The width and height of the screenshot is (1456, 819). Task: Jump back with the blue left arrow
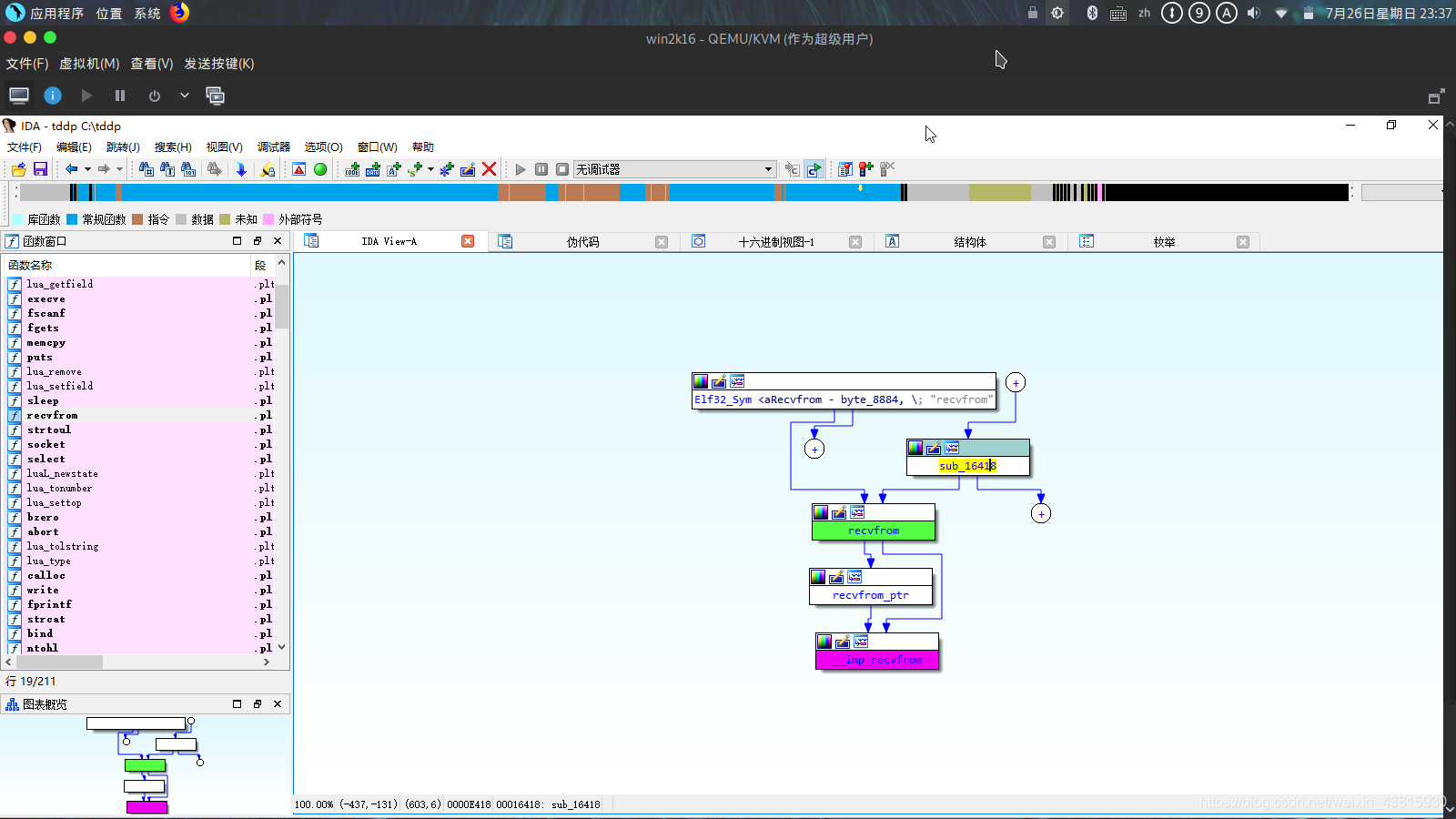pos(71,169)
